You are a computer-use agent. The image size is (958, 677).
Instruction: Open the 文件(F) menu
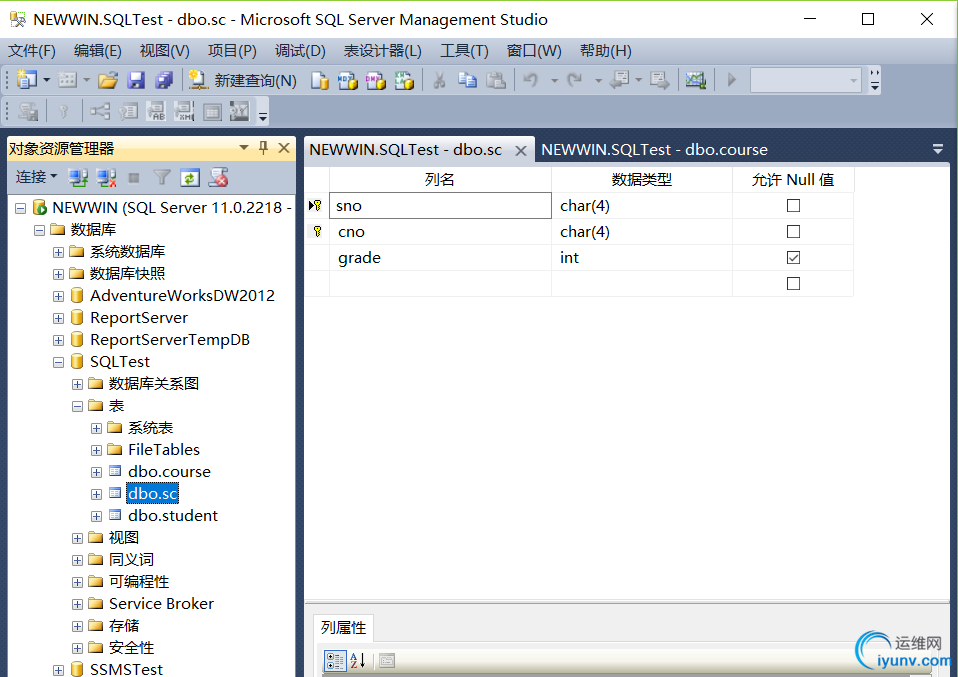click(x=32, y=51)
